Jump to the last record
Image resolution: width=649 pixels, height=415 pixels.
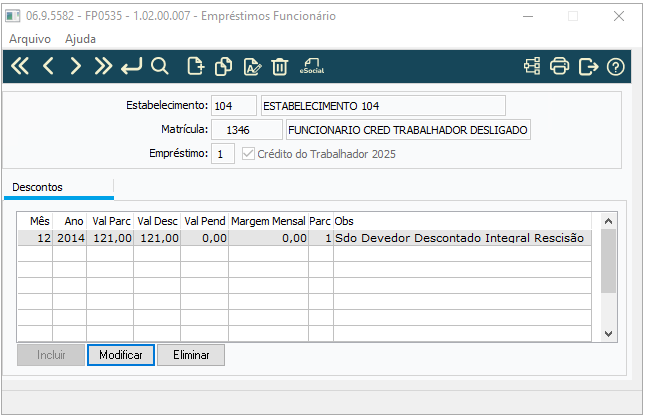click(x=103, y=66)
